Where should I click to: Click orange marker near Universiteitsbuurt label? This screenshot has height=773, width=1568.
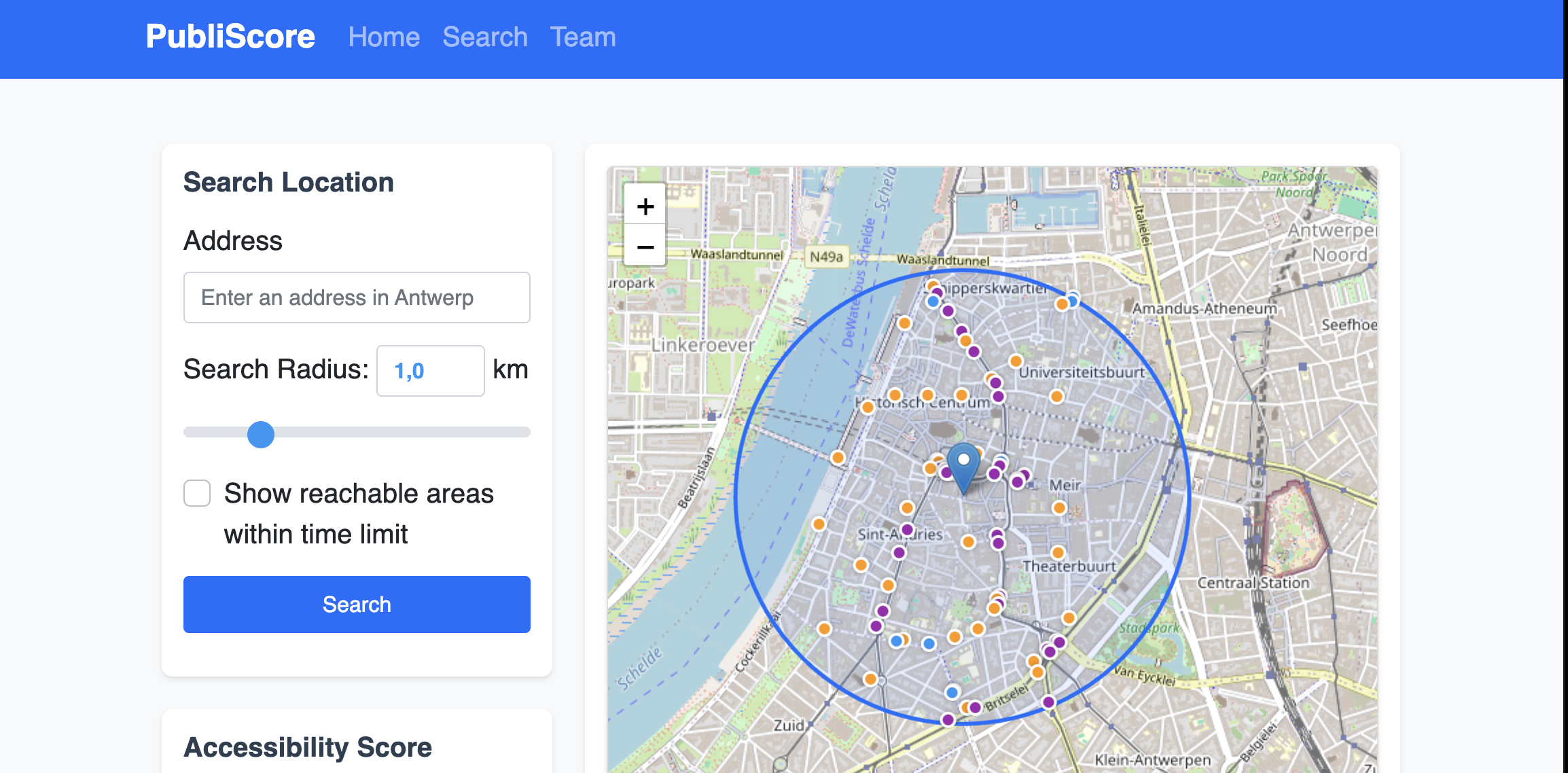point(1016,361)
